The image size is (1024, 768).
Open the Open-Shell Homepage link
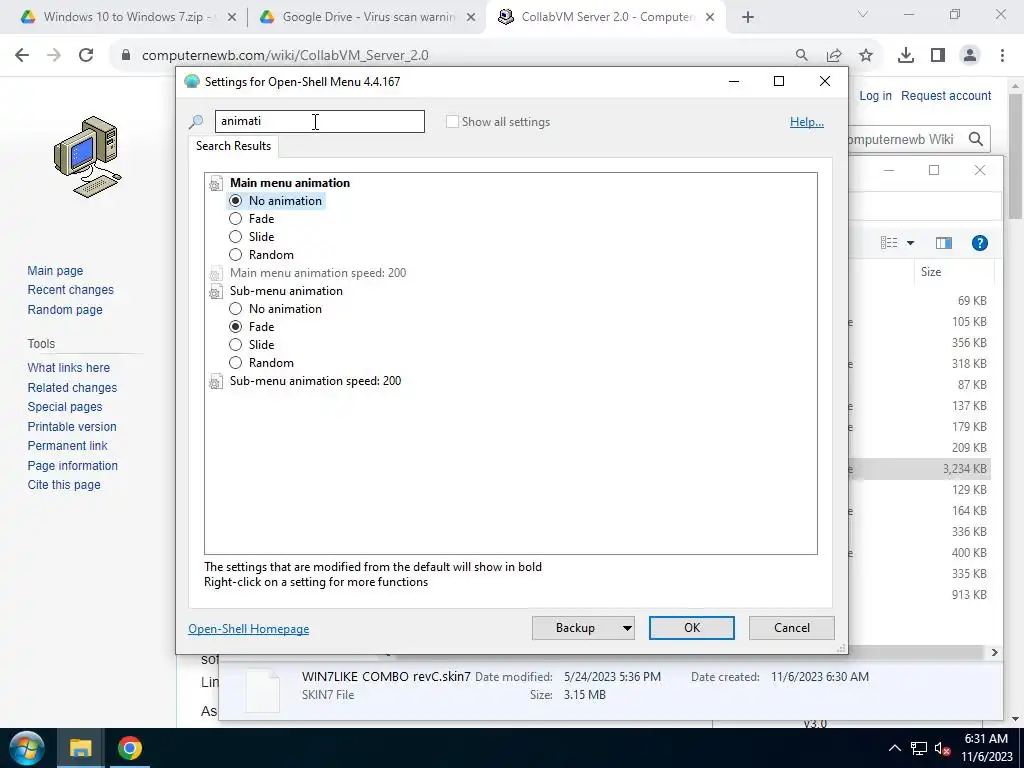point(249,629)
